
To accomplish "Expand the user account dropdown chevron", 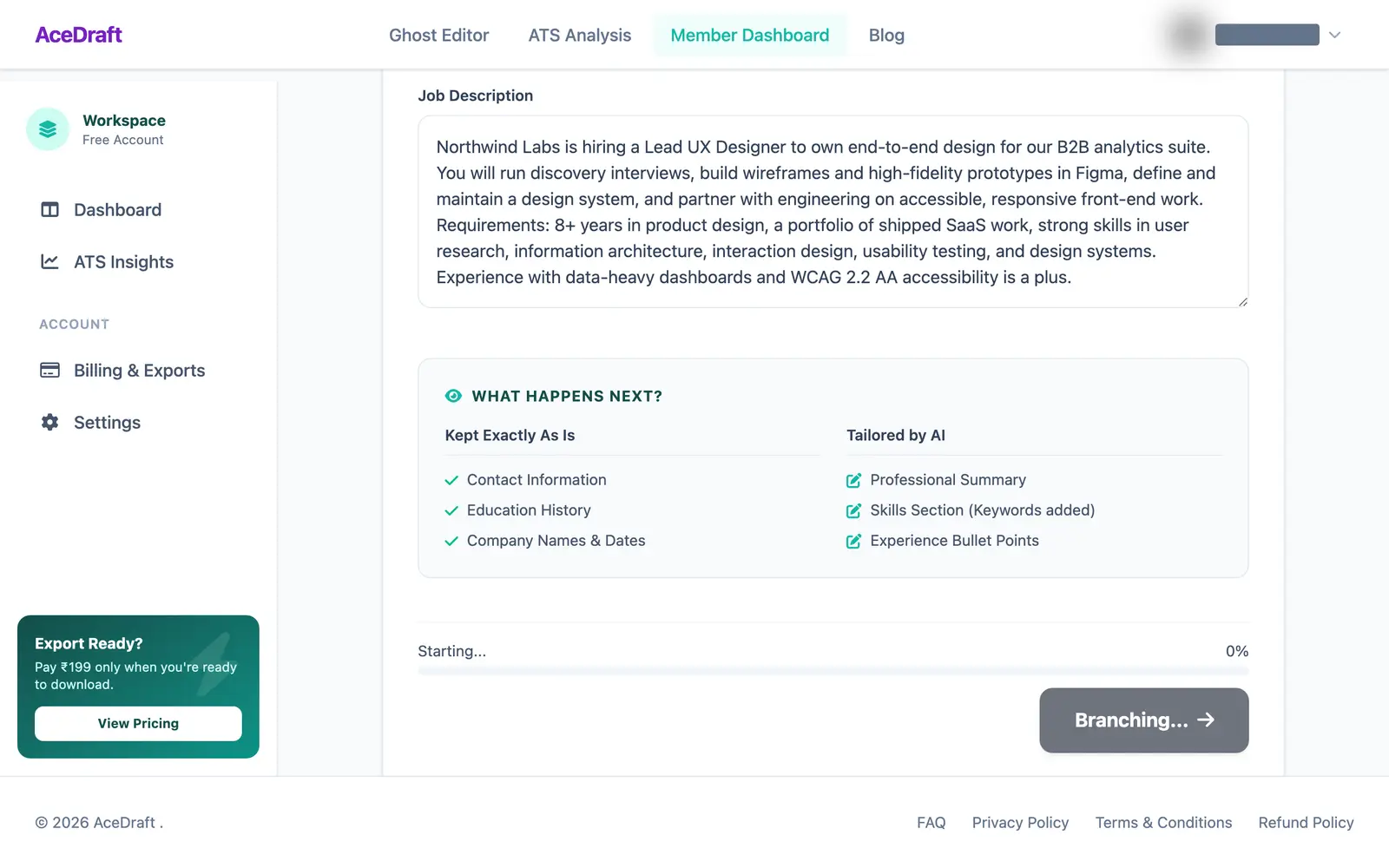I will [x=1335, y=36].
